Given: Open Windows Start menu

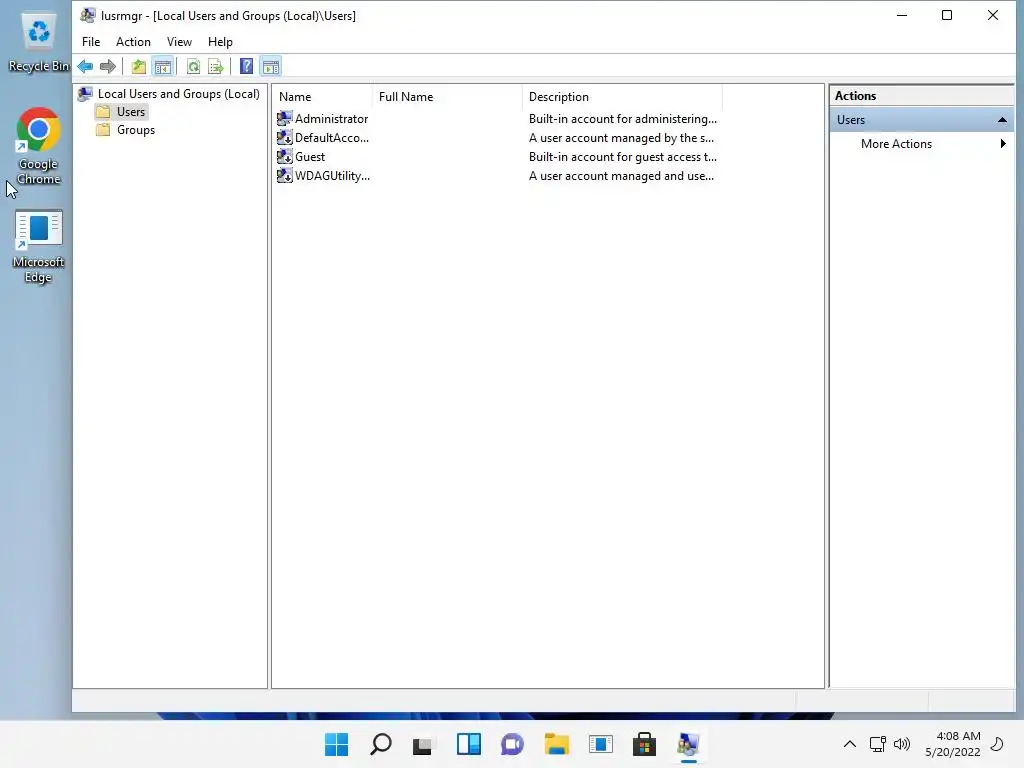Looking at the screenshot, I should 336,744.
